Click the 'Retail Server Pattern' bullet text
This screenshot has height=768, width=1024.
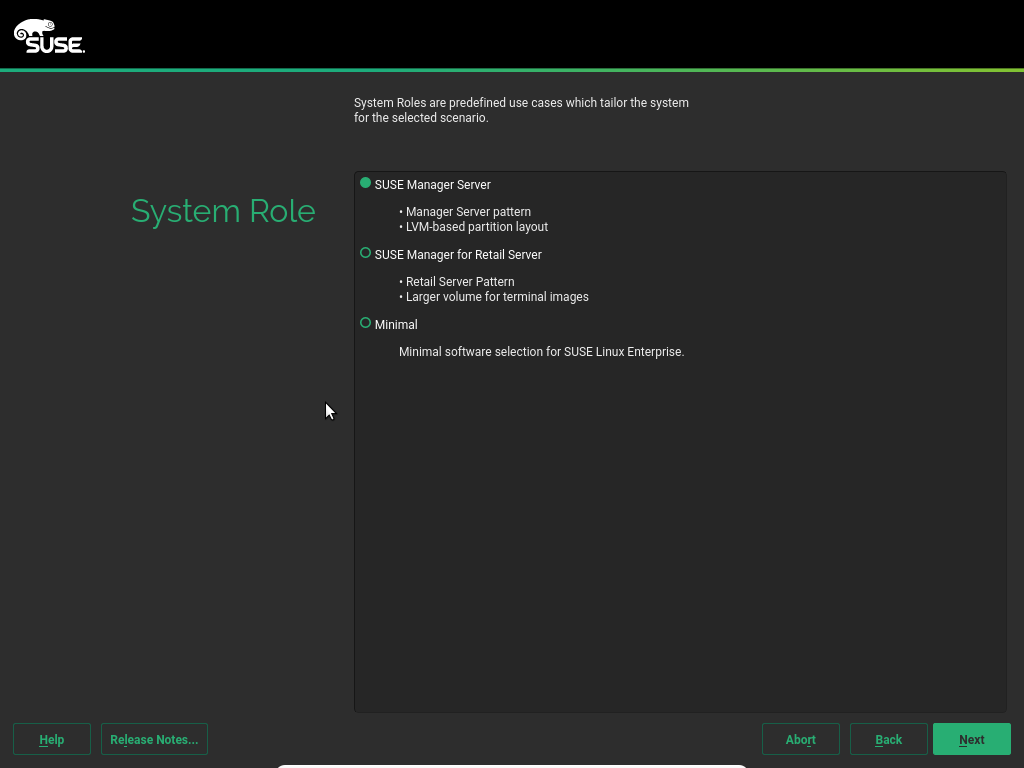coord(460,281)
